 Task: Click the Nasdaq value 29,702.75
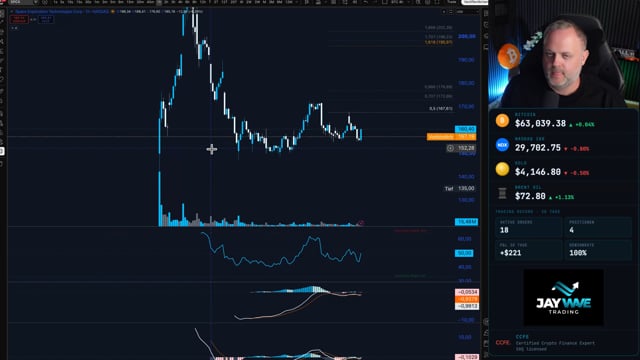point(538,148)
